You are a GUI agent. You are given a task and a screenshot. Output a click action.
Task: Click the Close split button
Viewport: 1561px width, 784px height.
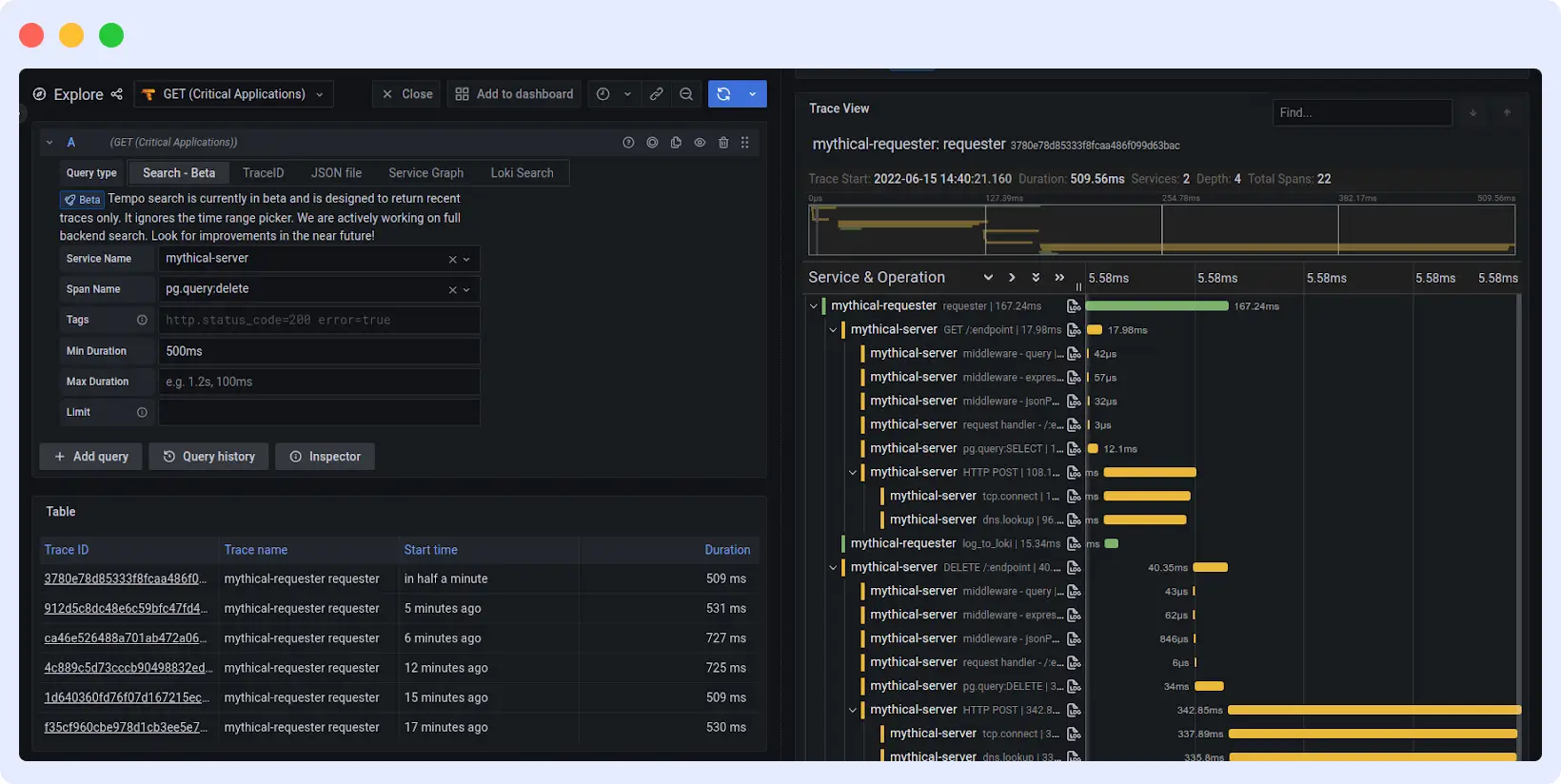pos(407,94)
